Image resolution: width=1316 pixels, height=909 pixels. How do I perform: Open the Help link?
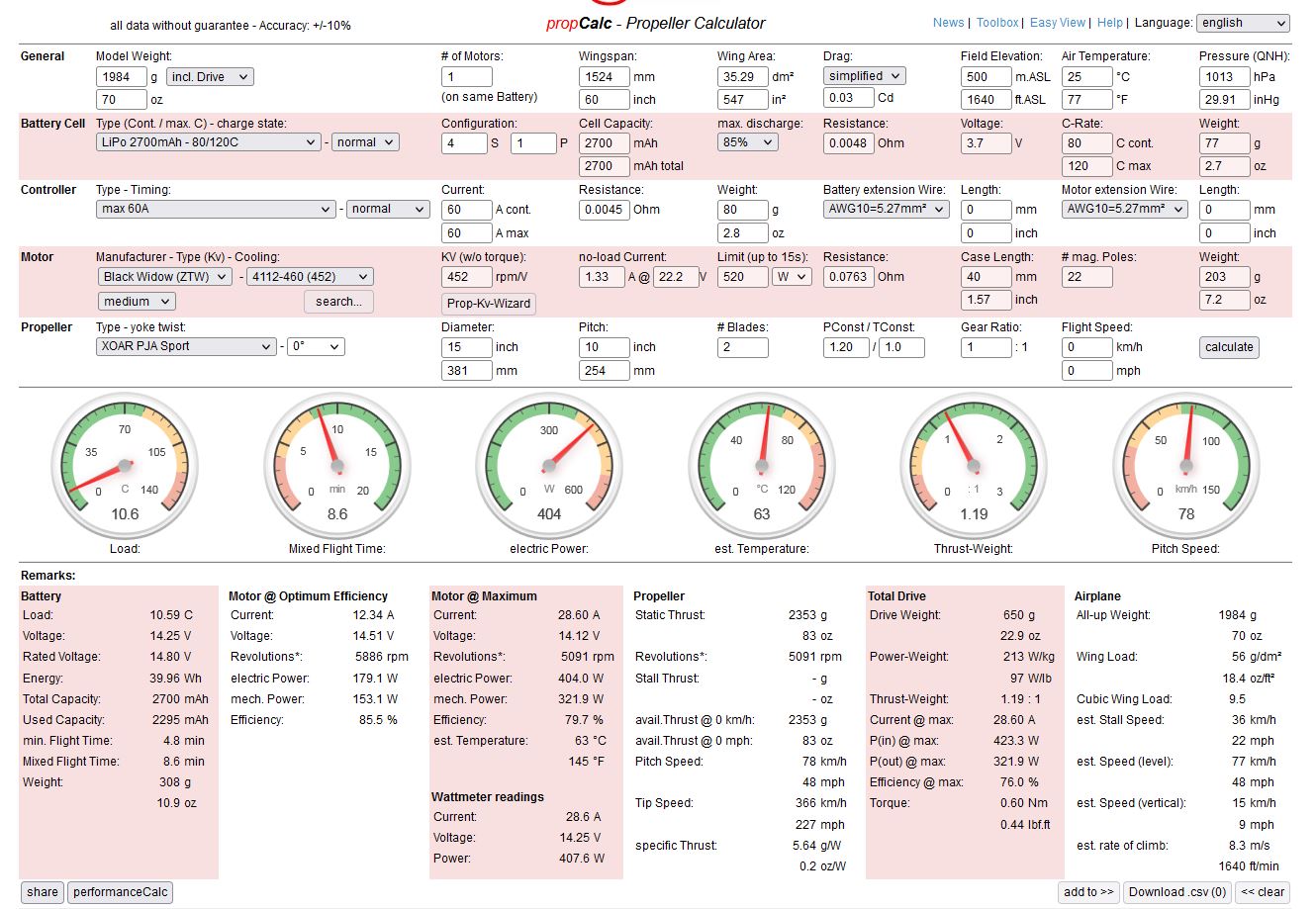click(x=1110, y=22)
